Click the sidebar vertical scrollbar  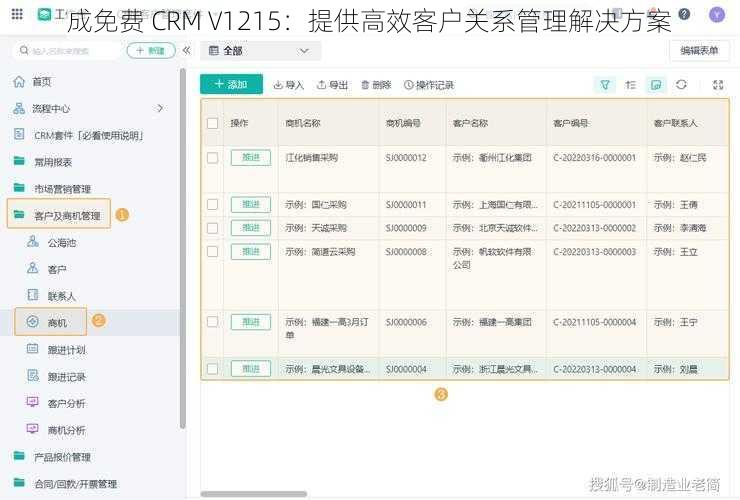point(183,249)
